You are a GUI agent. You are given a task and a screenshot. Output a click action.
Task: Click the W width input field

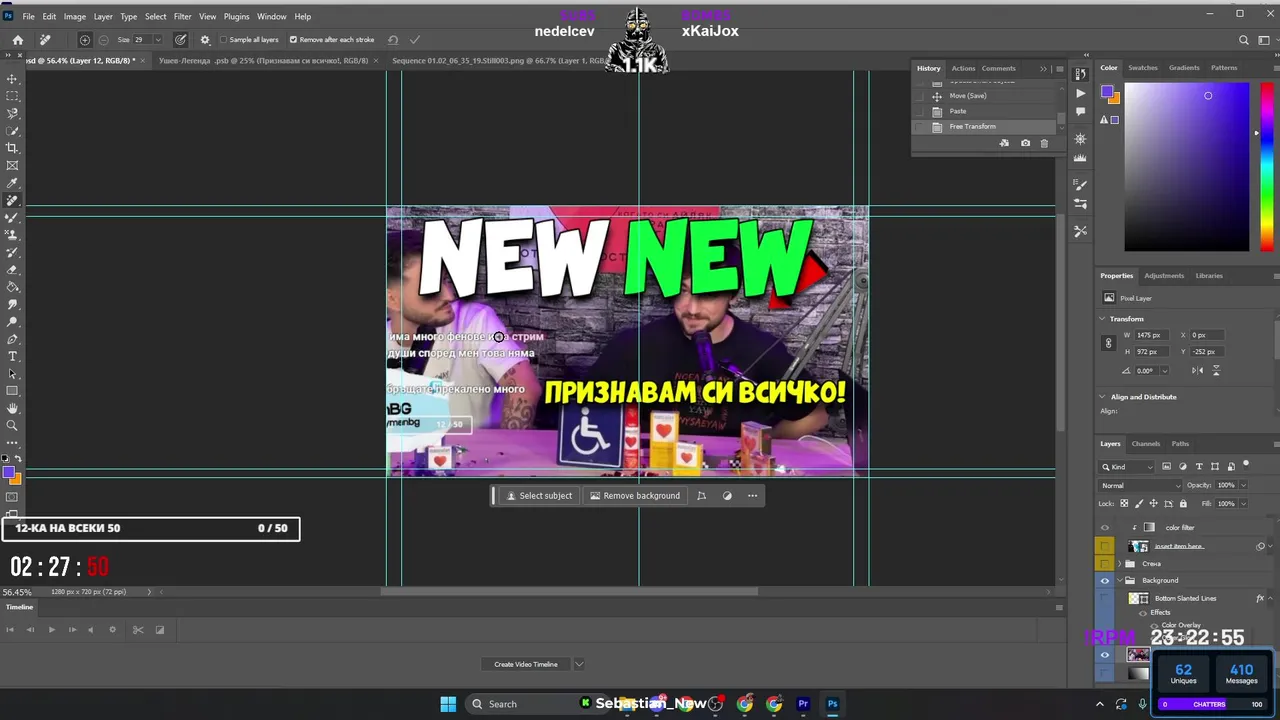1151,335
